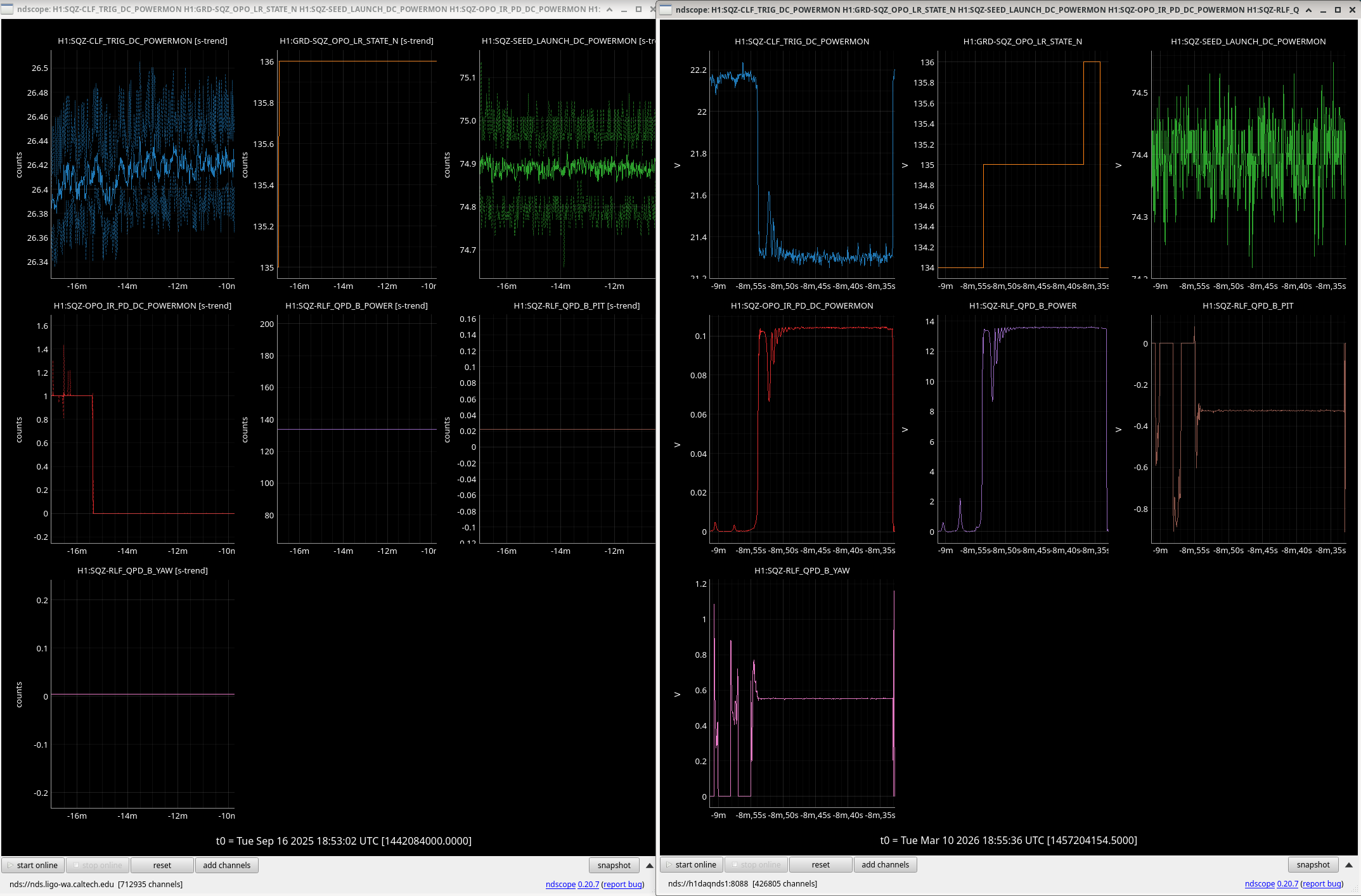Click the left window's title bar icon
Image resolution: width=1361 pixels, height=896 pixels.
tap(7, 10)
